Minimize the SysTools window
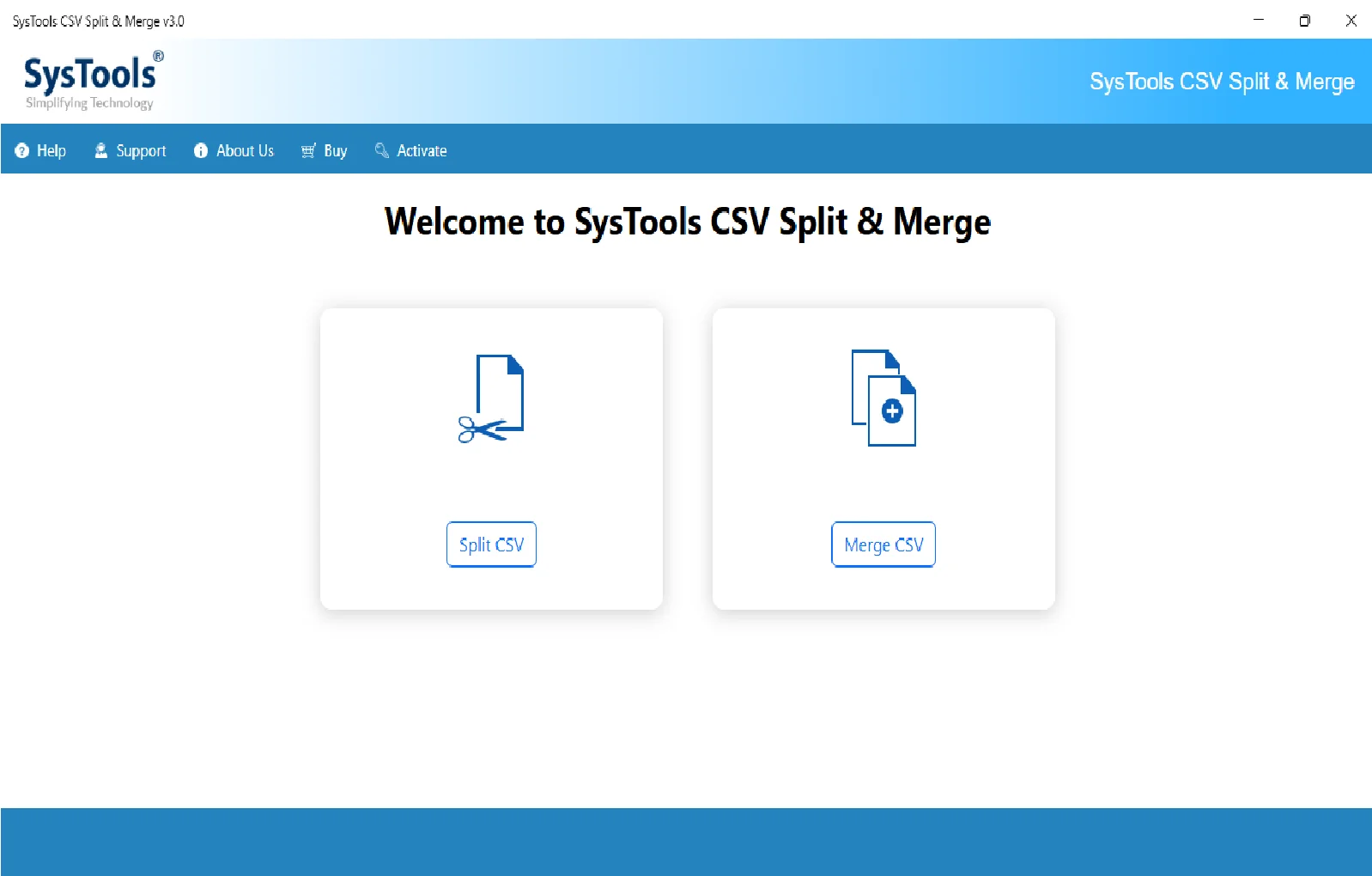Image resolution: width=1372 pixels, height=876 pixels. (1259, 21)
